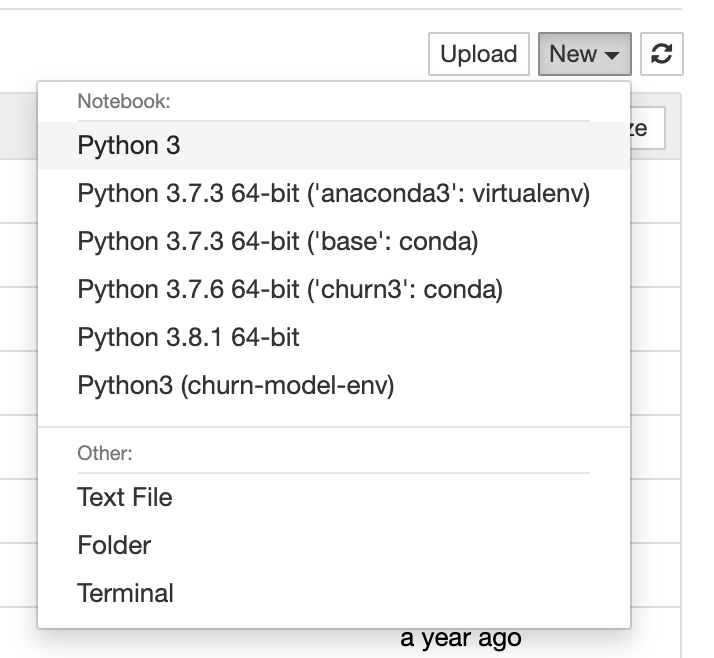Create a new Text File
Screen dimensions: 714x658
[125, 497]
